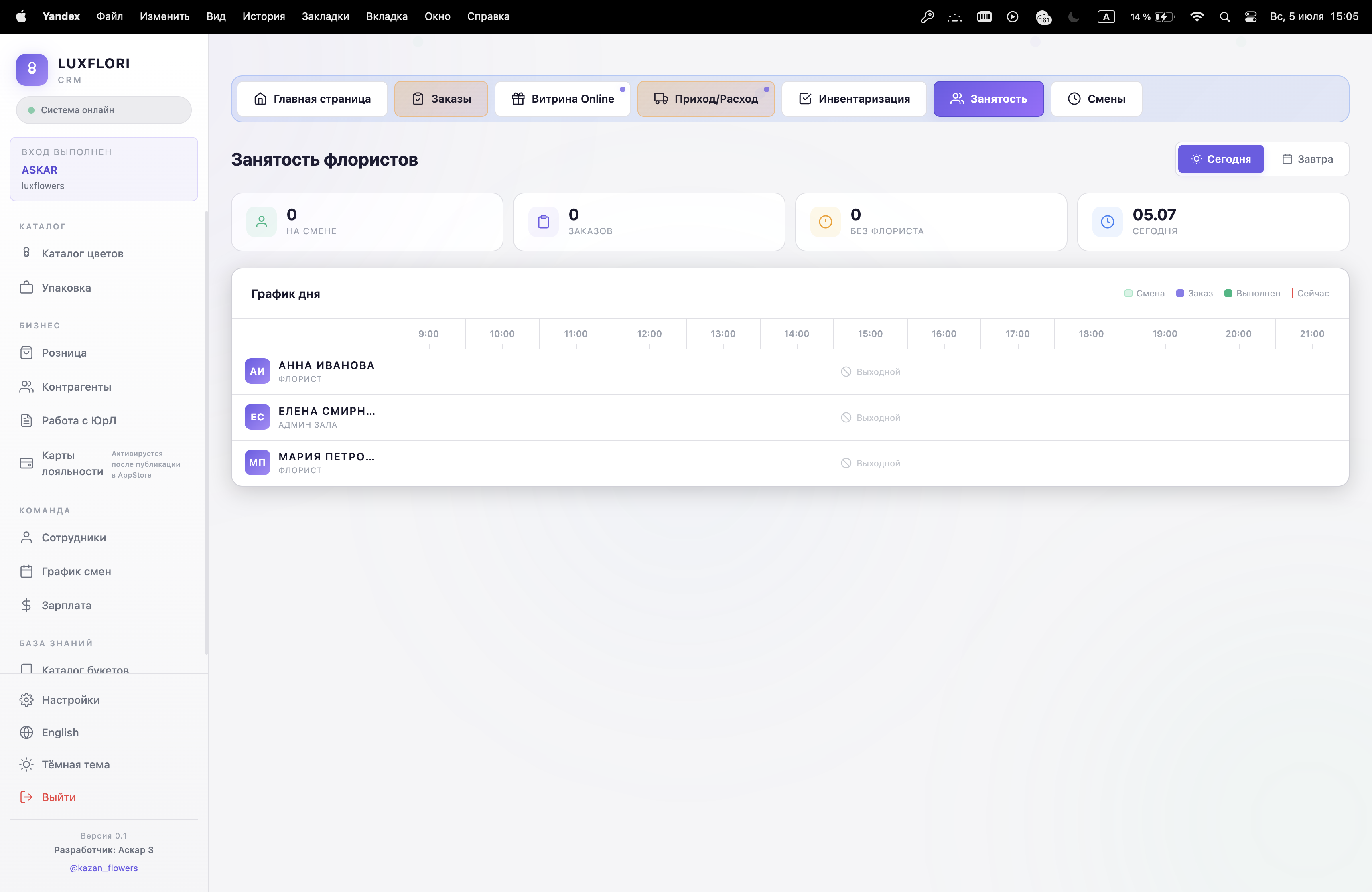The height and width of the screenshot is (892, 1372).
Task: Open the Главная страница tab
Action: click(x=312, y=99)
